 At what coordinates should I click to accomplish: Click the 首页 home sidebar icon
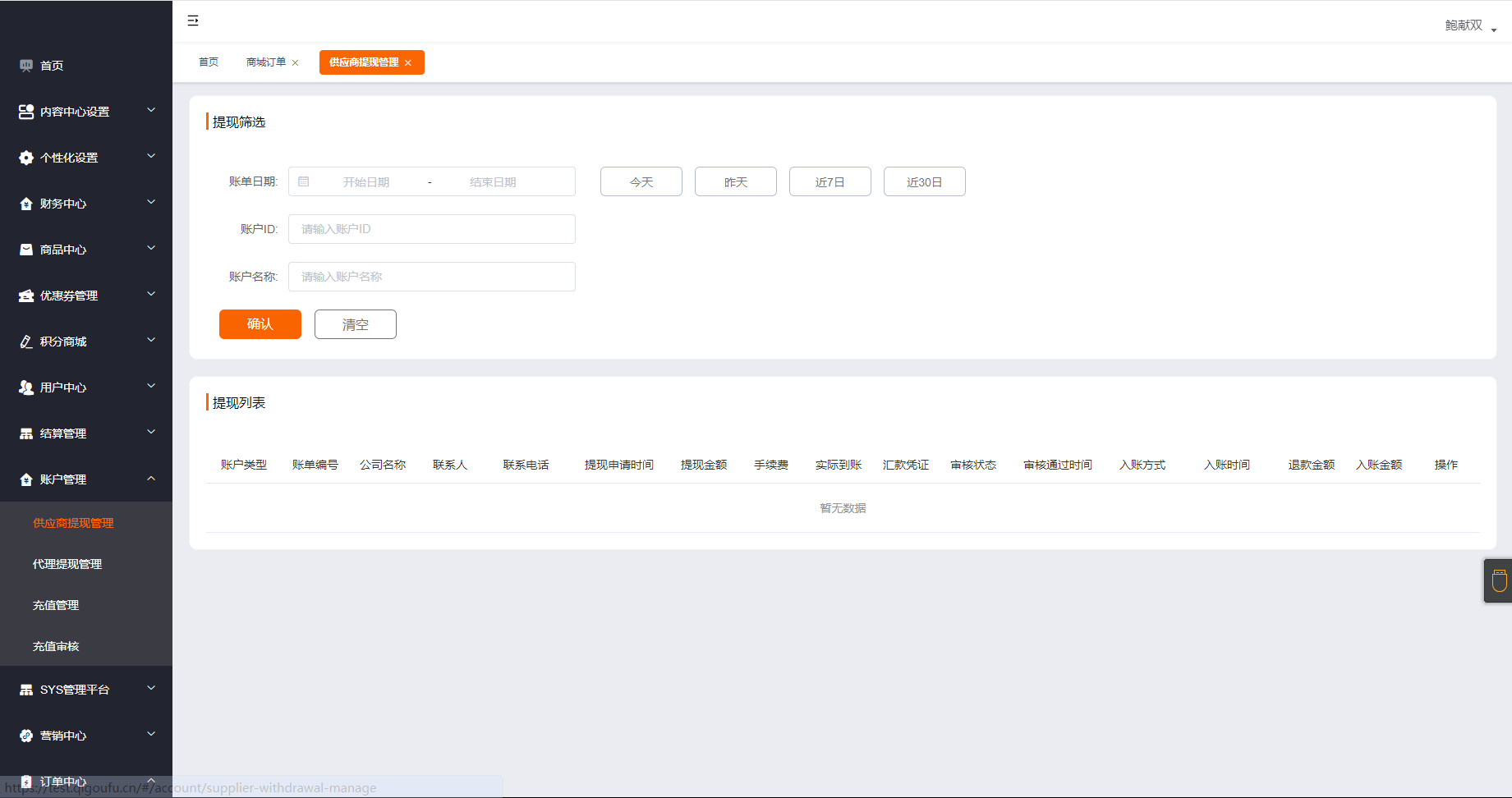[26, 66]
